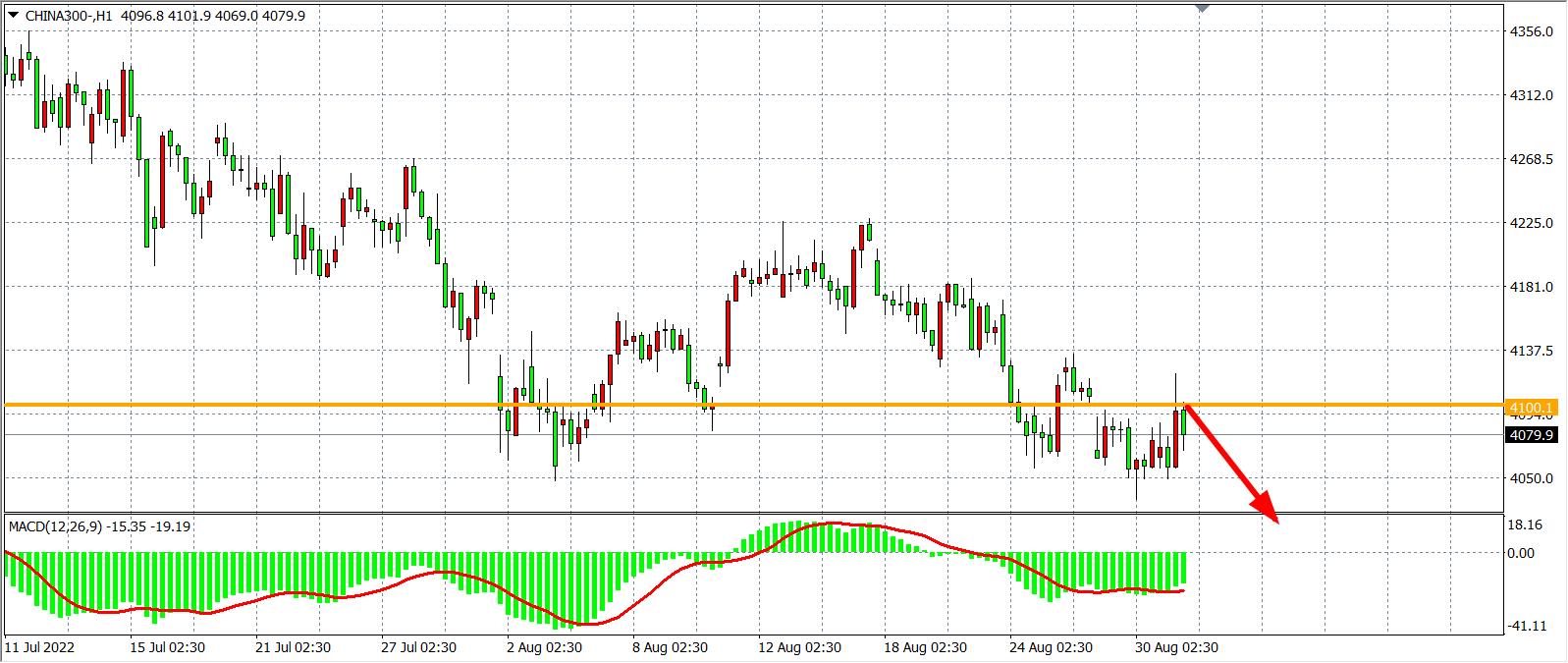The height and width of the screenshot is (663, 1568).
Task: Click the 2 Aug 02:30 time label
Action: [544, 647]
